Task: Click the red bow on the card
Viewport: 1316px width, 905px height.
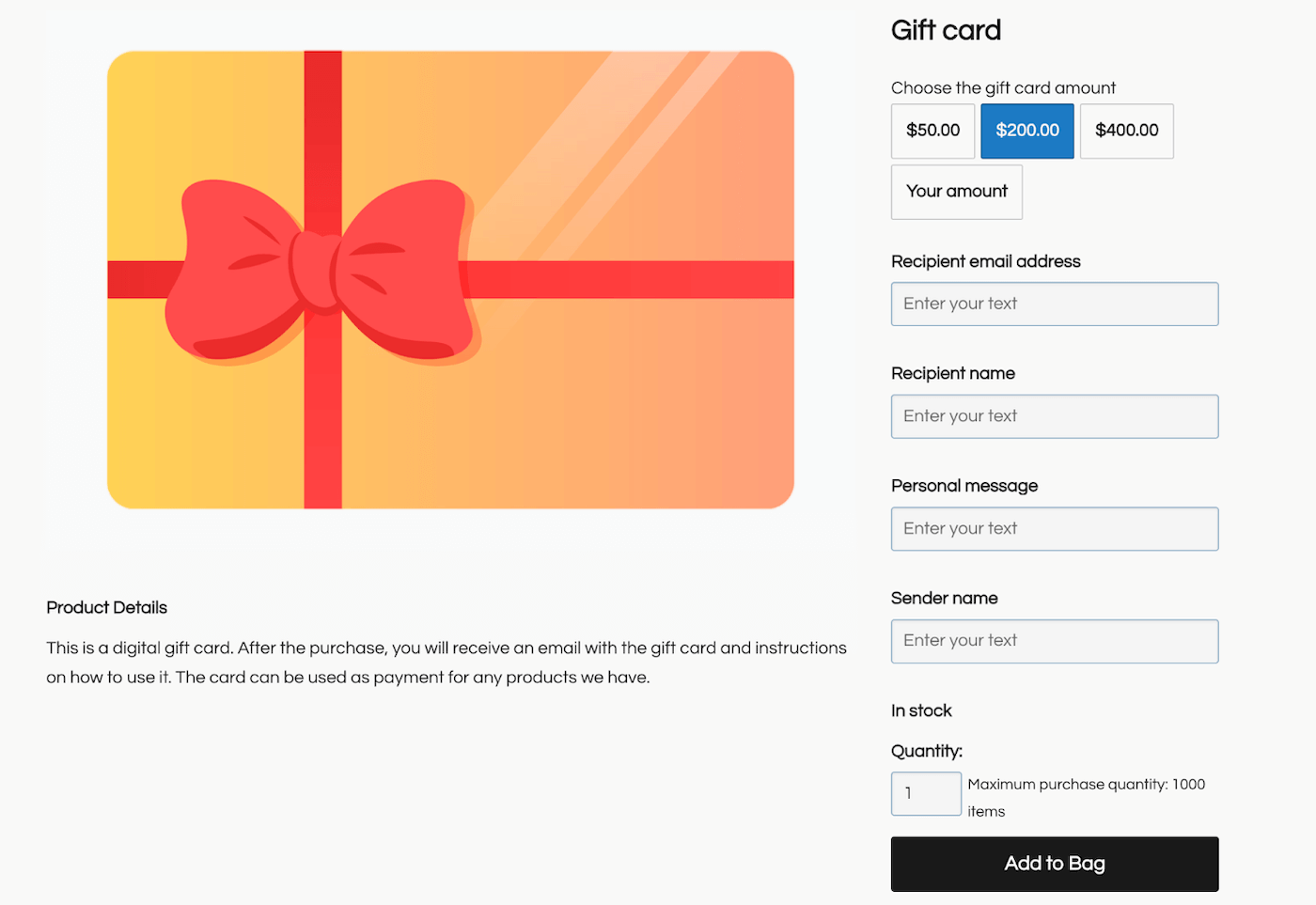Action: (x=322, y=271)
